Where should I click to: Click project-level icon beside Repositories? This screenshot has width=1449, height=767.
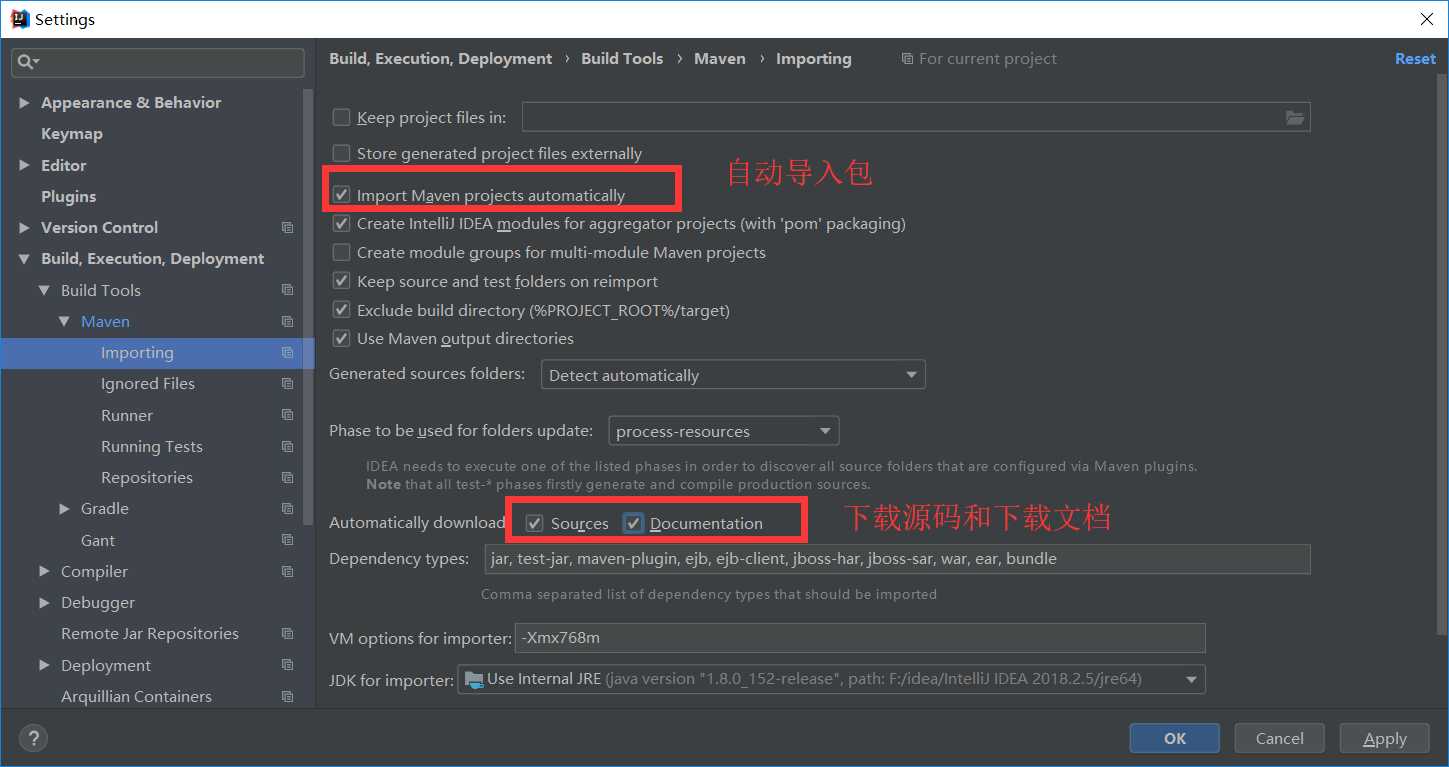287,478
